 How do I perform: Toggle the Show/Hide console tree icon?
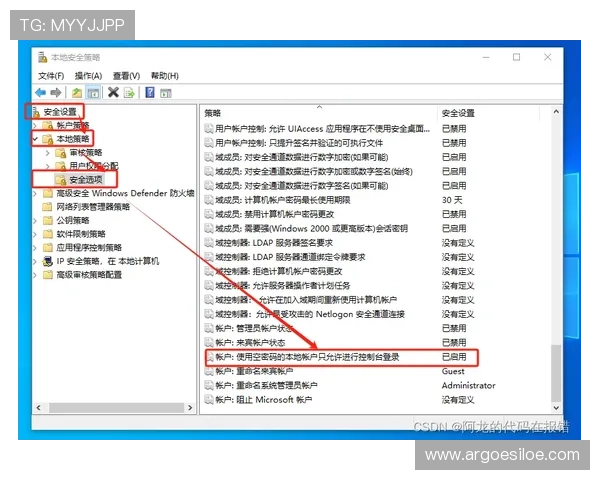[93, 92]
